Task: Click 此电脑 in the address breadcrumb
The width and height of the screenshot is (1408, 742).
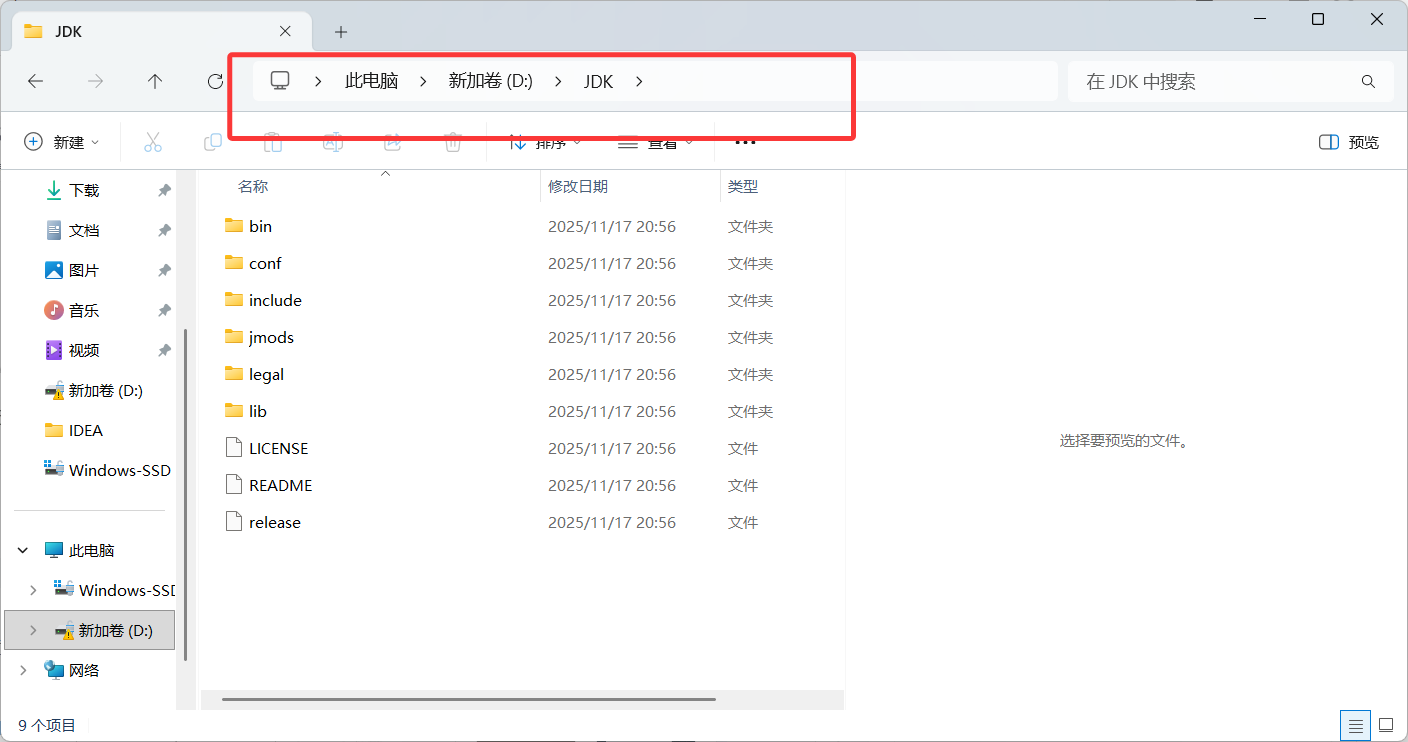Action: coord(372,82)
